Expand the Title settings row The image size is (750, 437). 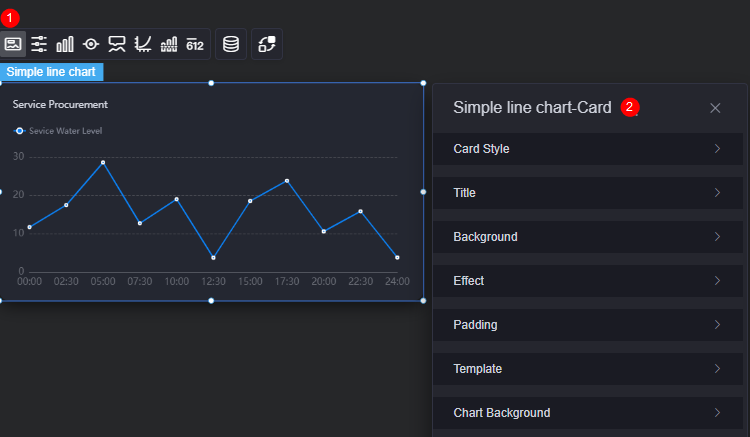tap(588, 193)
